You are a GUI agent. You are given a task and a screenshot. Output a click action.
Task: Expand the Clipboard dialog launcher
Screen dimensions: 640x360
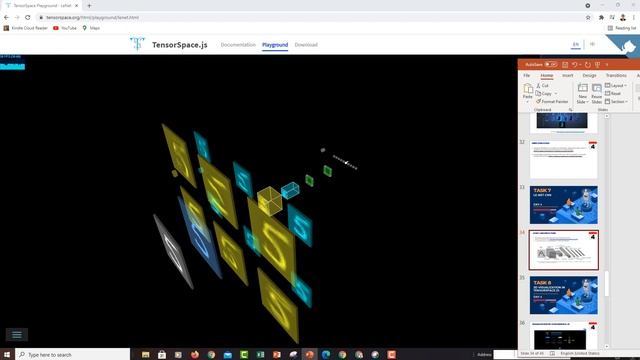pos(570,110)
